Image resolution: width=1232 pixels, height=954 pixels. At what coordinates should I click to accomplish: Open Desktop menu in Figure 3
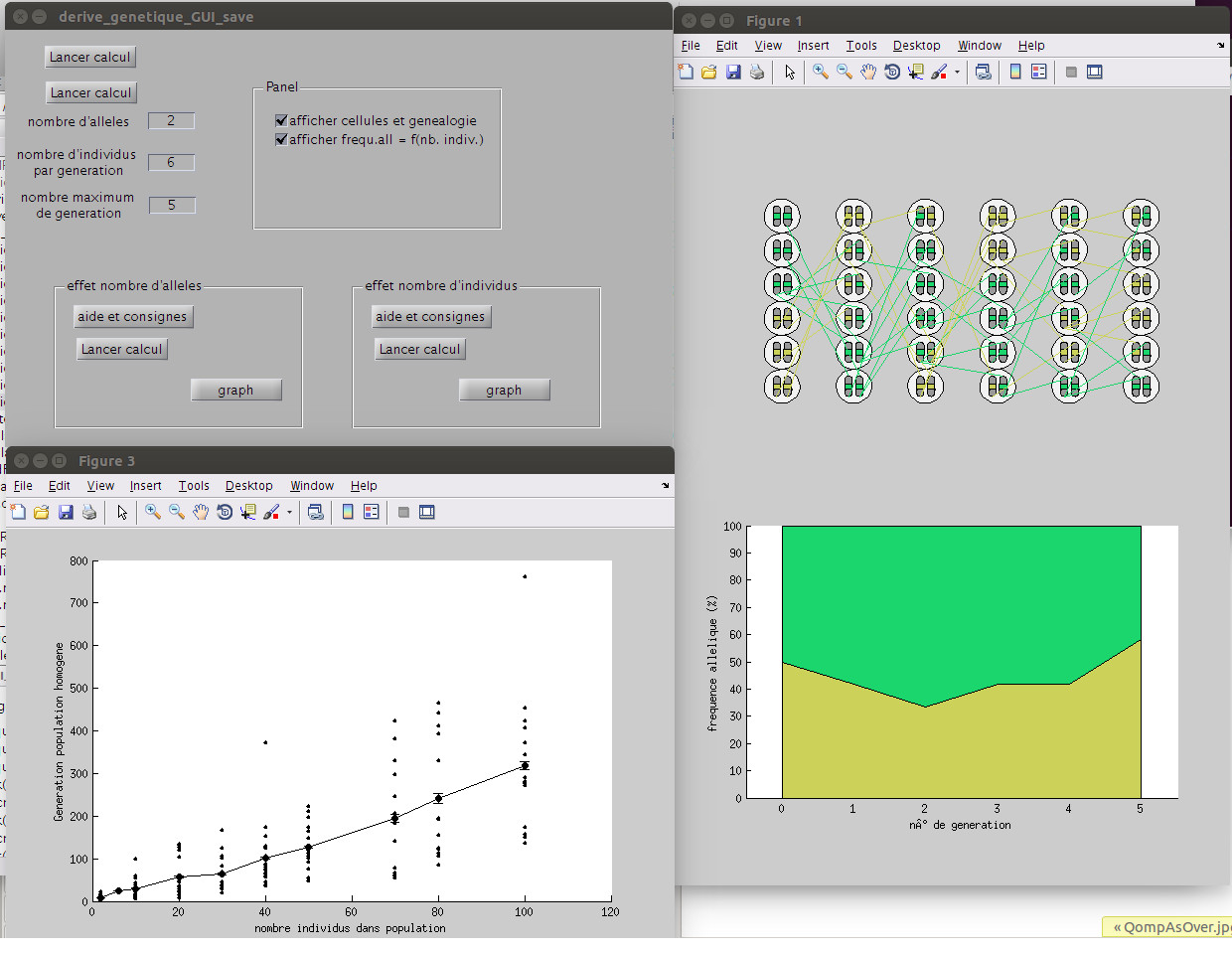248,486
